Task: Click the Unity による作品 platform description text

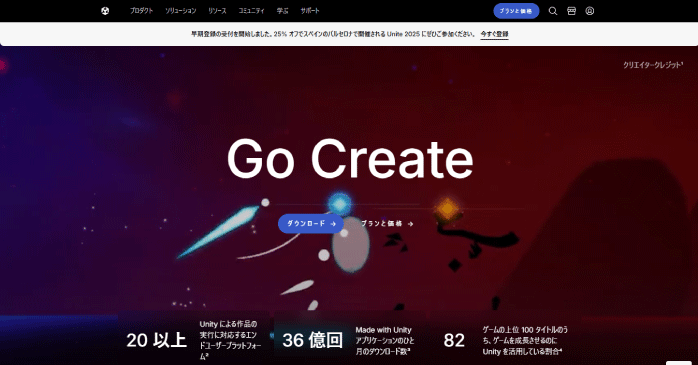Action: pos(230,340)
